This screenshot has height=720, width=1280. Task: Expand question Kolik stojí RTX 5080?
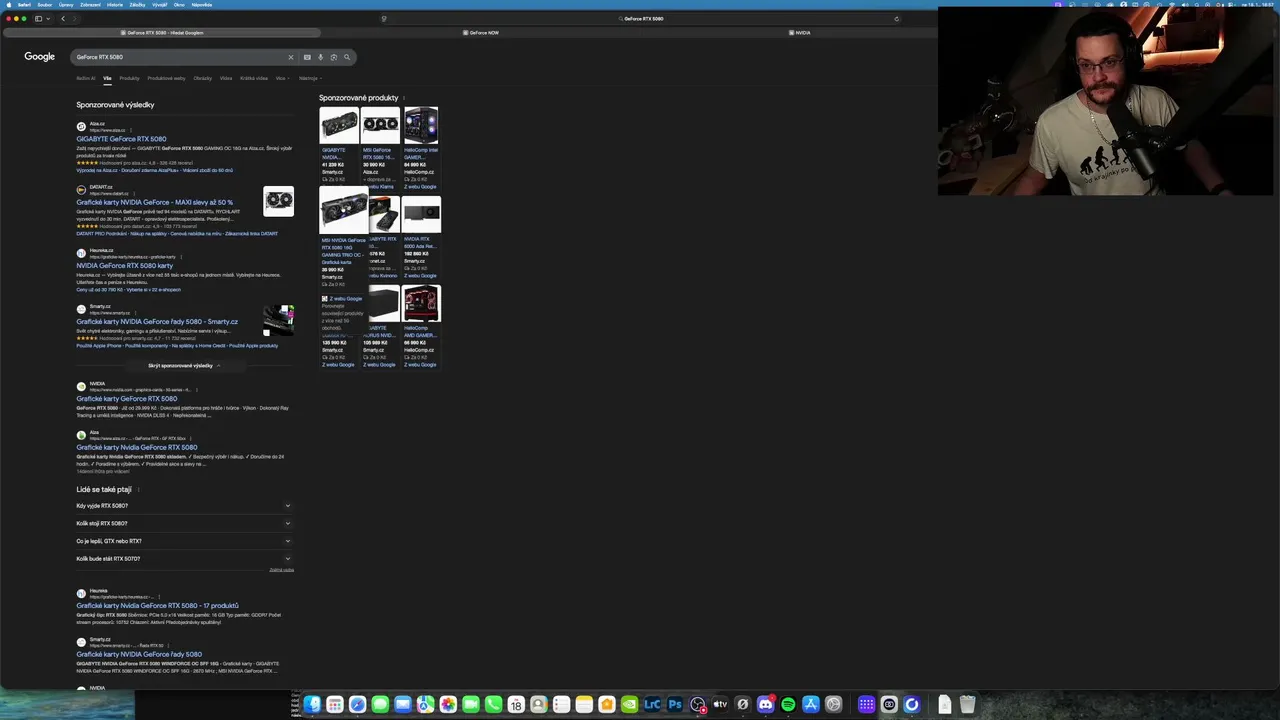pos(184,523)
